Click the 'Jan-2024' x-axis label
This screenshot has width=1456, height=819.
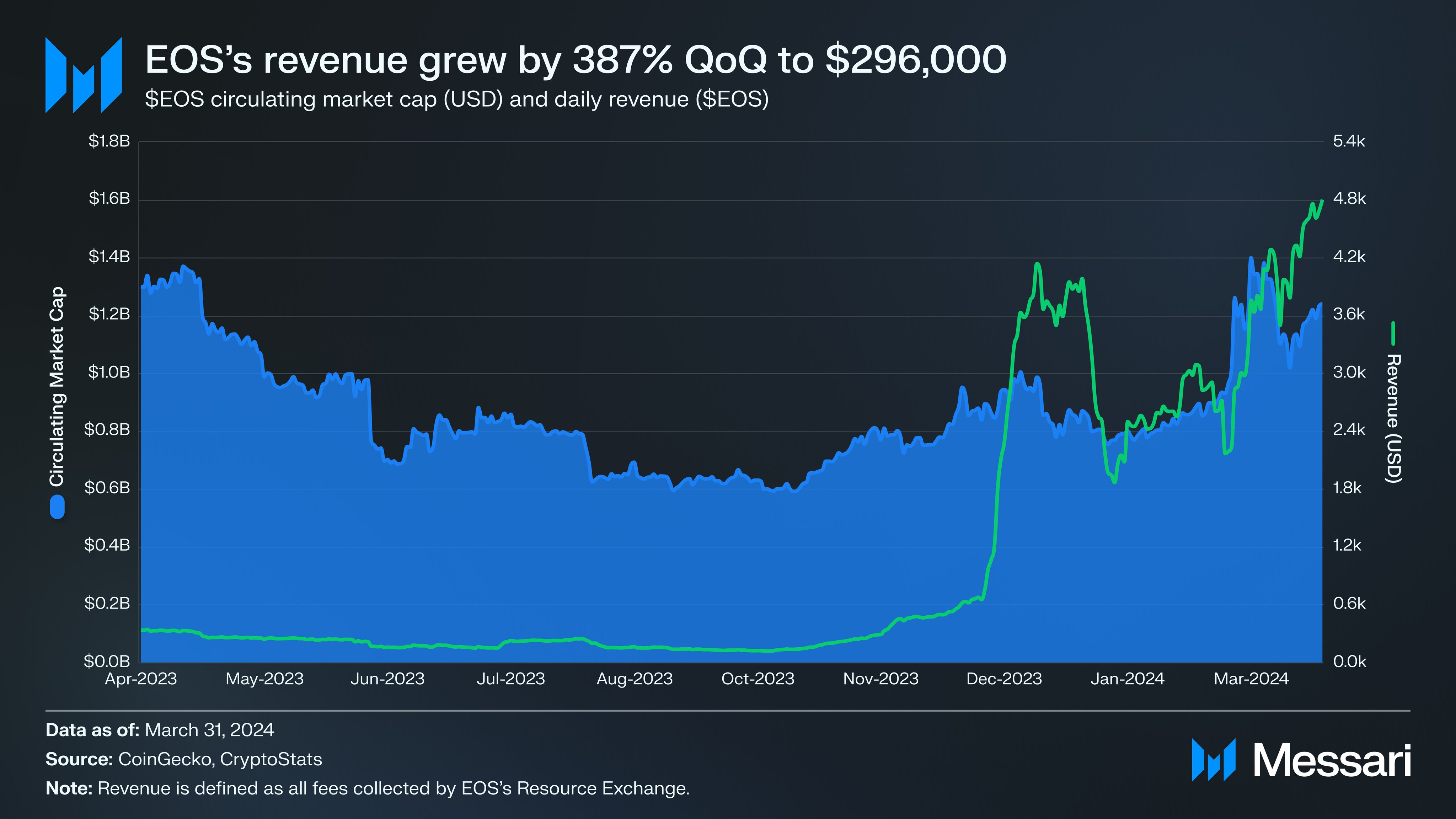(1127, 679)
